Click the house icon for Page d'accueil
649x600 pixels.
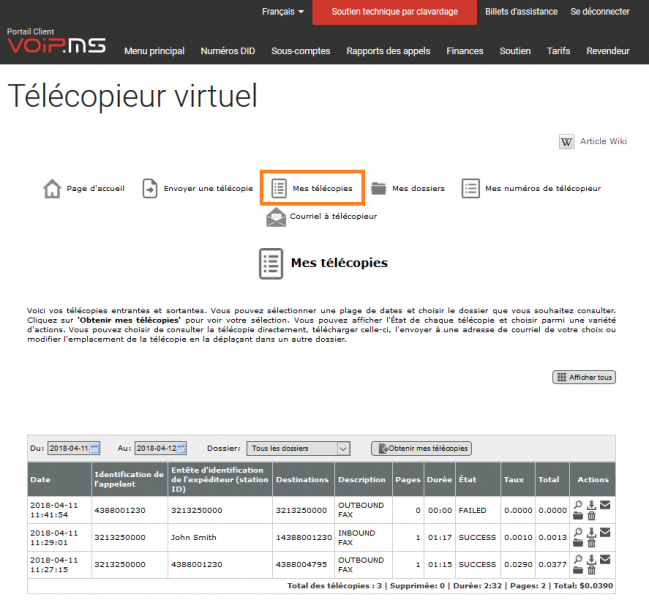click(52, 188)
